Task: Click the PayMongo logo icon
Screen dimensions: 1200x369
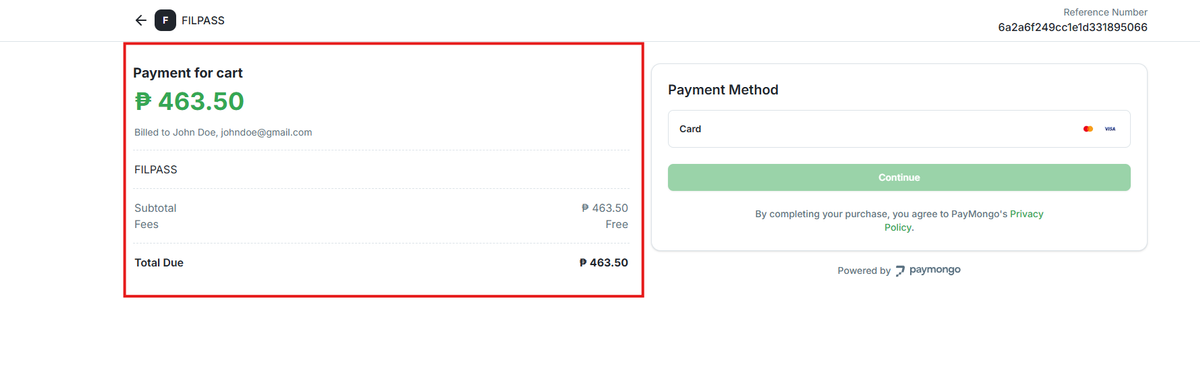Action: click(x=901, y=271)
